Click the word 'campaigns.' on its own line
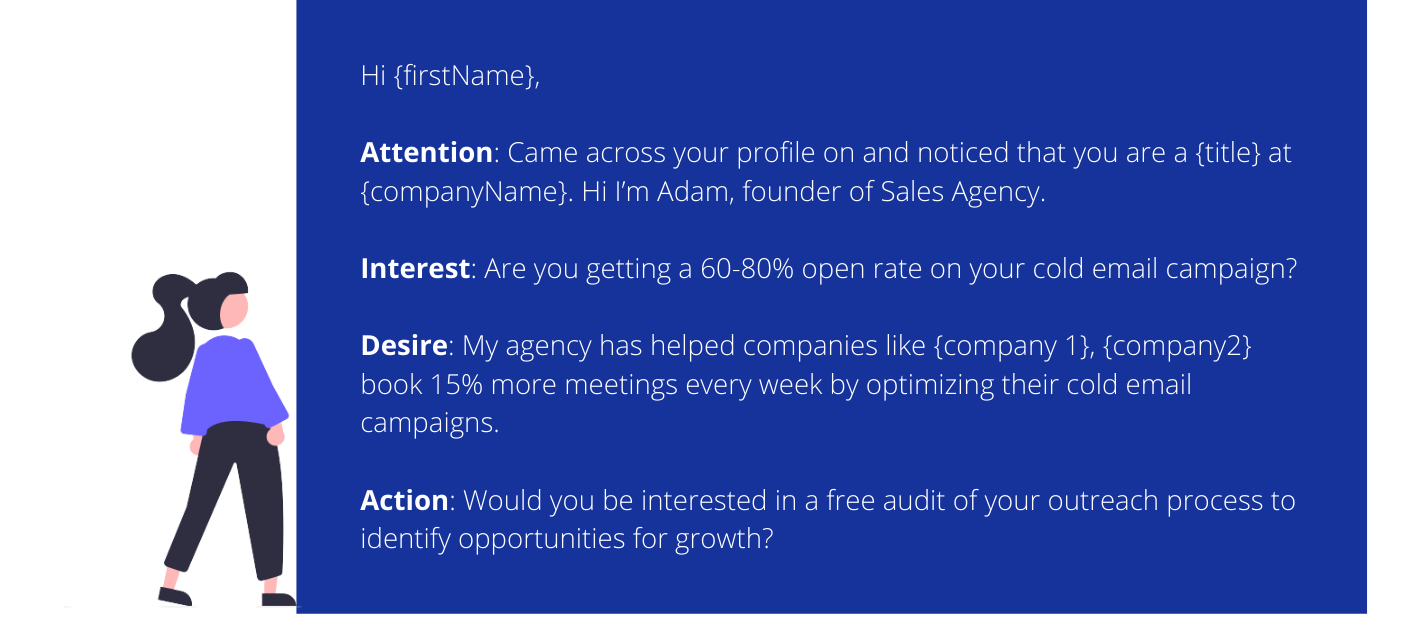1414x620 pixels. pos(429,423)
